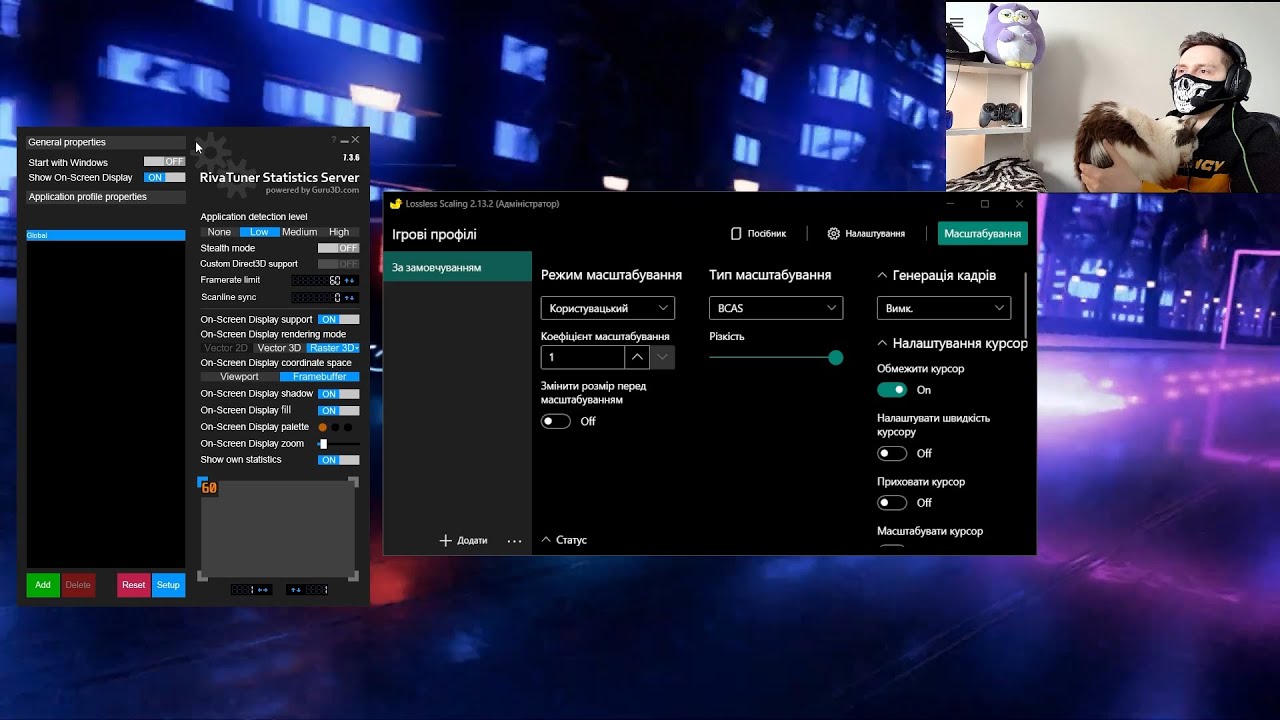Enable Налаштувати швидкість курсору toggle
The height and width of the screenshot is (720, 1280).
[892, 453]
